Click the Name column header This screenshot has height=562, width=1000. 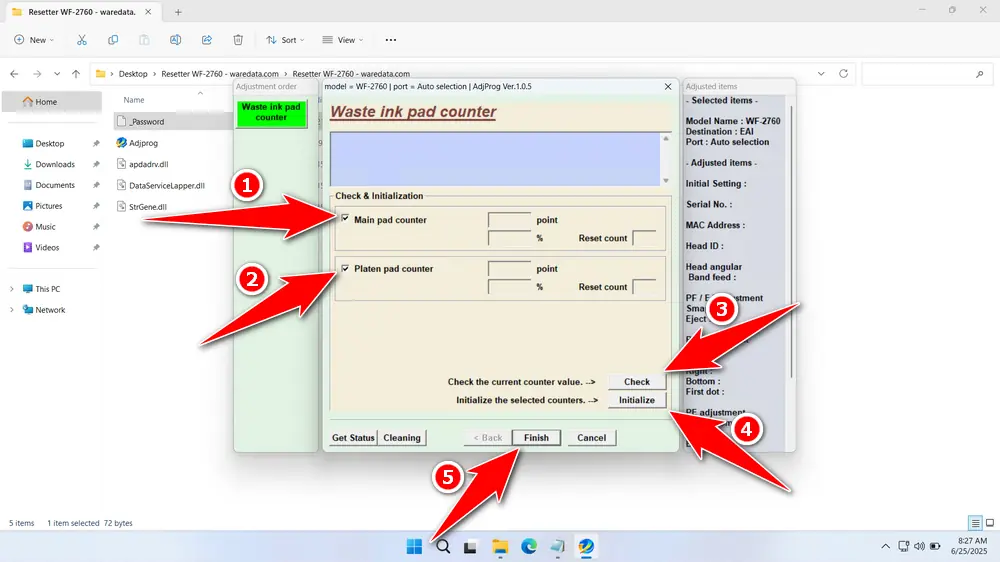point(134,100)
